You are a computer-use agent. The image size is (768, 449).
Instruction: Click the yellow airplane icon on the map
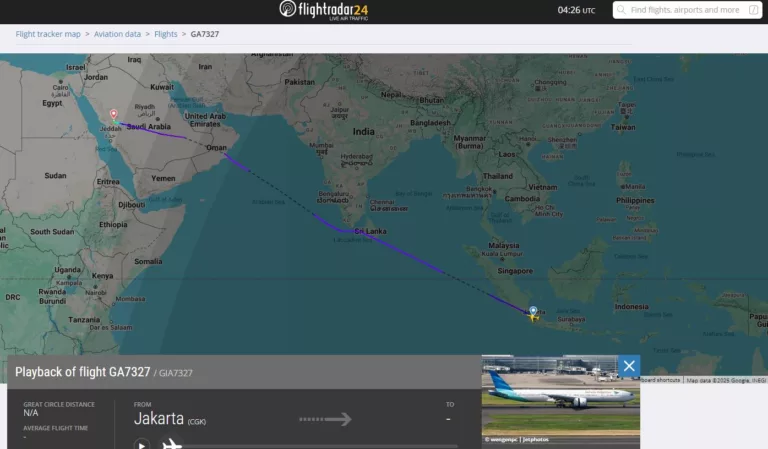[x=533, y=317]
